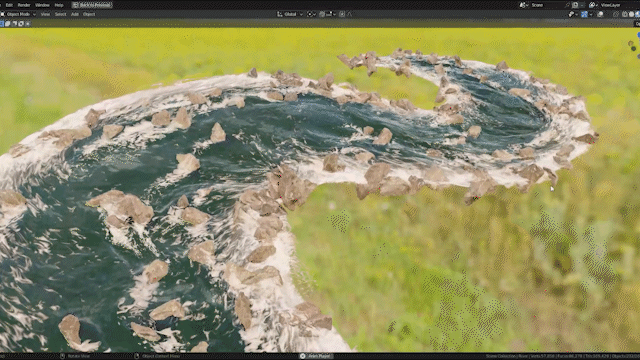Click the Anim Player status indicator

[316, 356]
